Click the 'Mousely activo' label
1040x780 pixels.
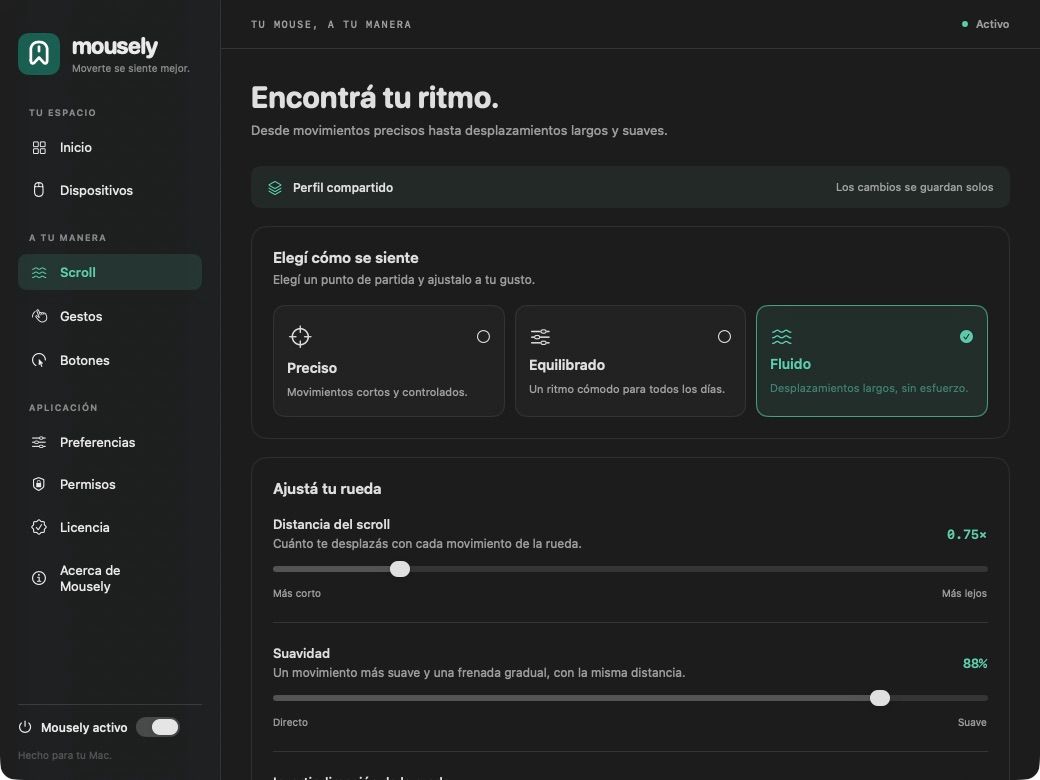[84, 728]
